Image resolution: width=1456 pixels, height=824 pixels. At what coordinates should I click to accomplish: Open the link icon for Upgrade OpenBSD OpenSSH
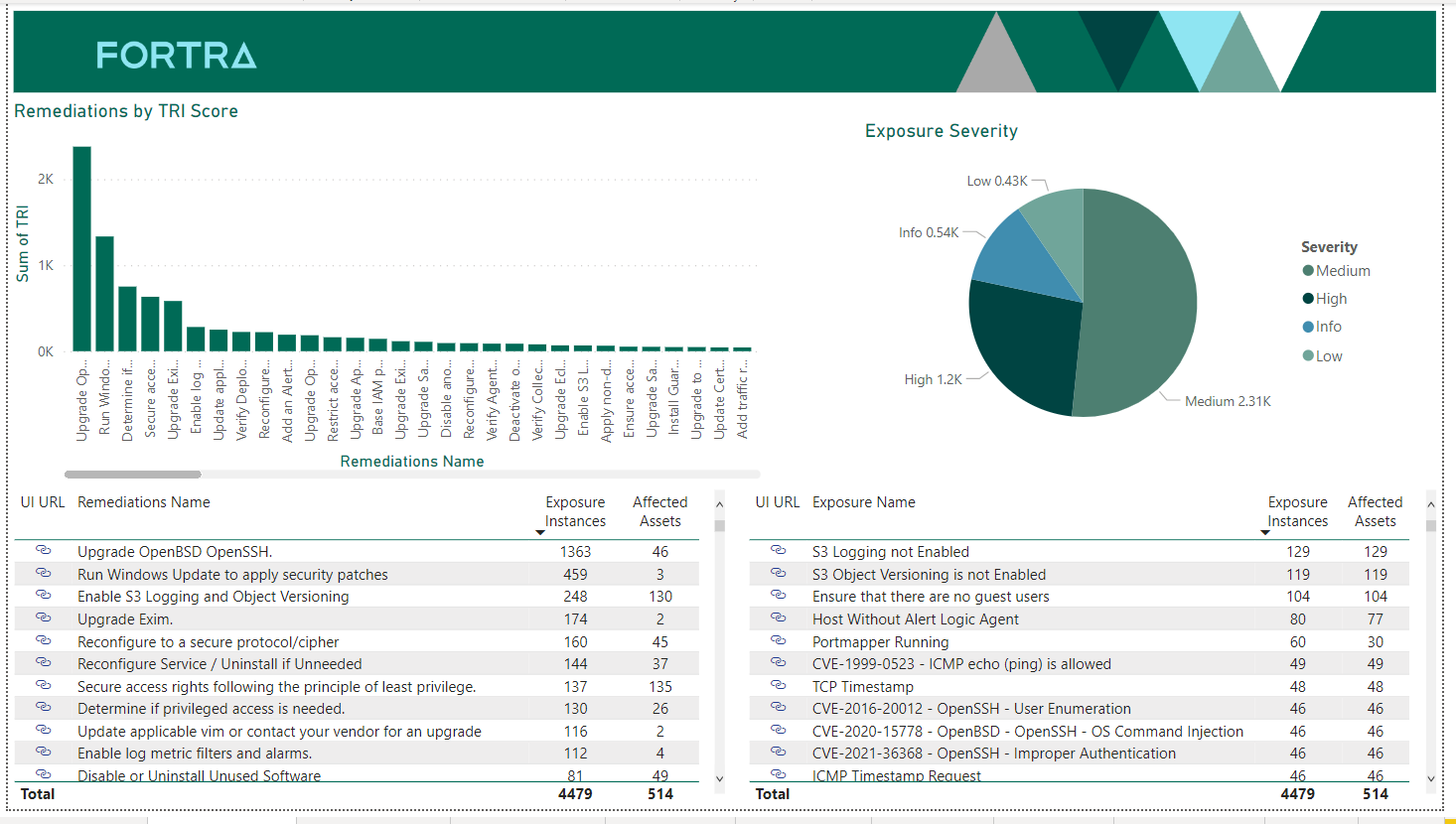coord(43,549)
